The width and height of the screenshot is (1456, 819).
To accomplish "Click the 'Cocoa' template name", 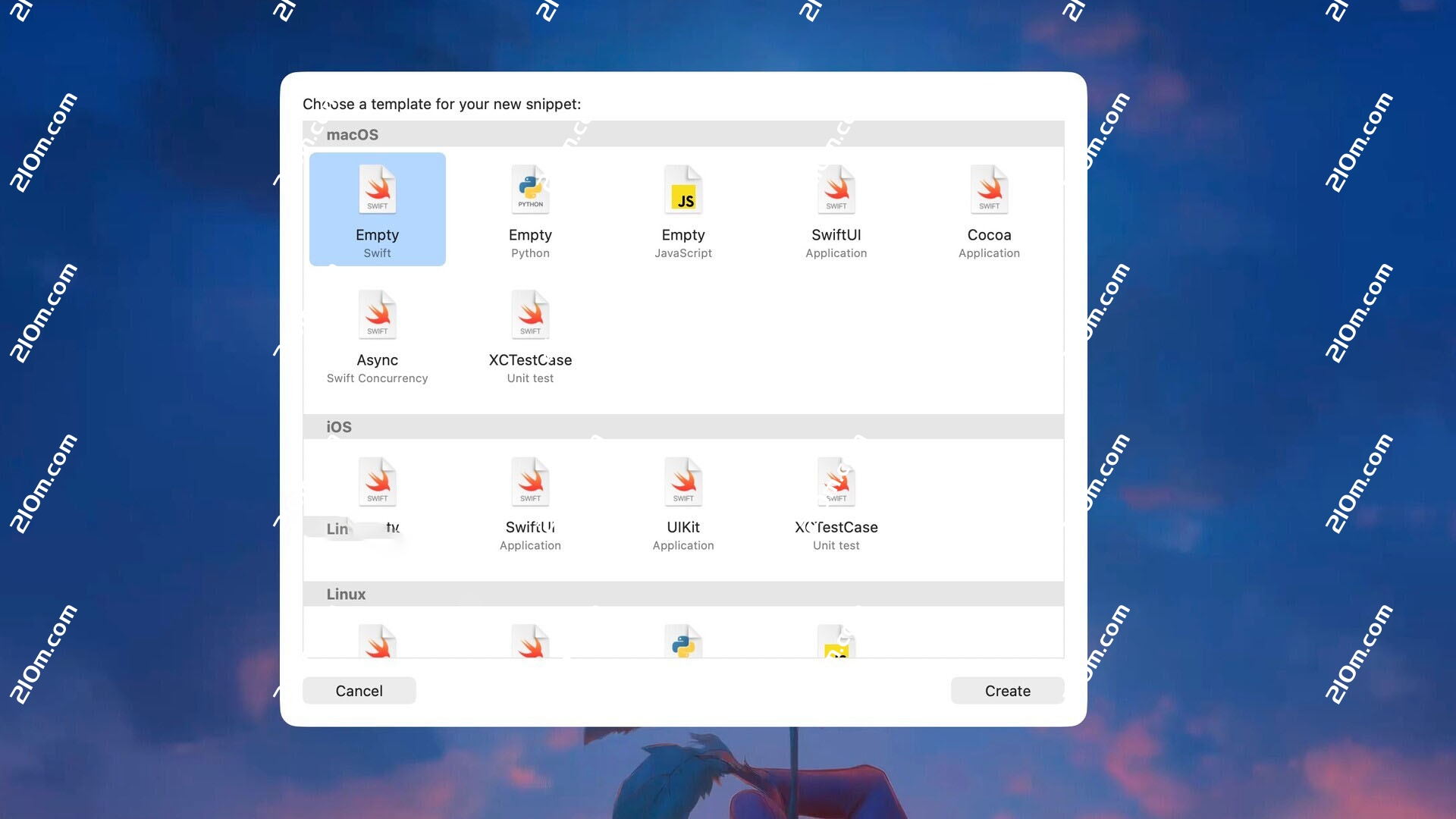I will (x=990, y=235).
